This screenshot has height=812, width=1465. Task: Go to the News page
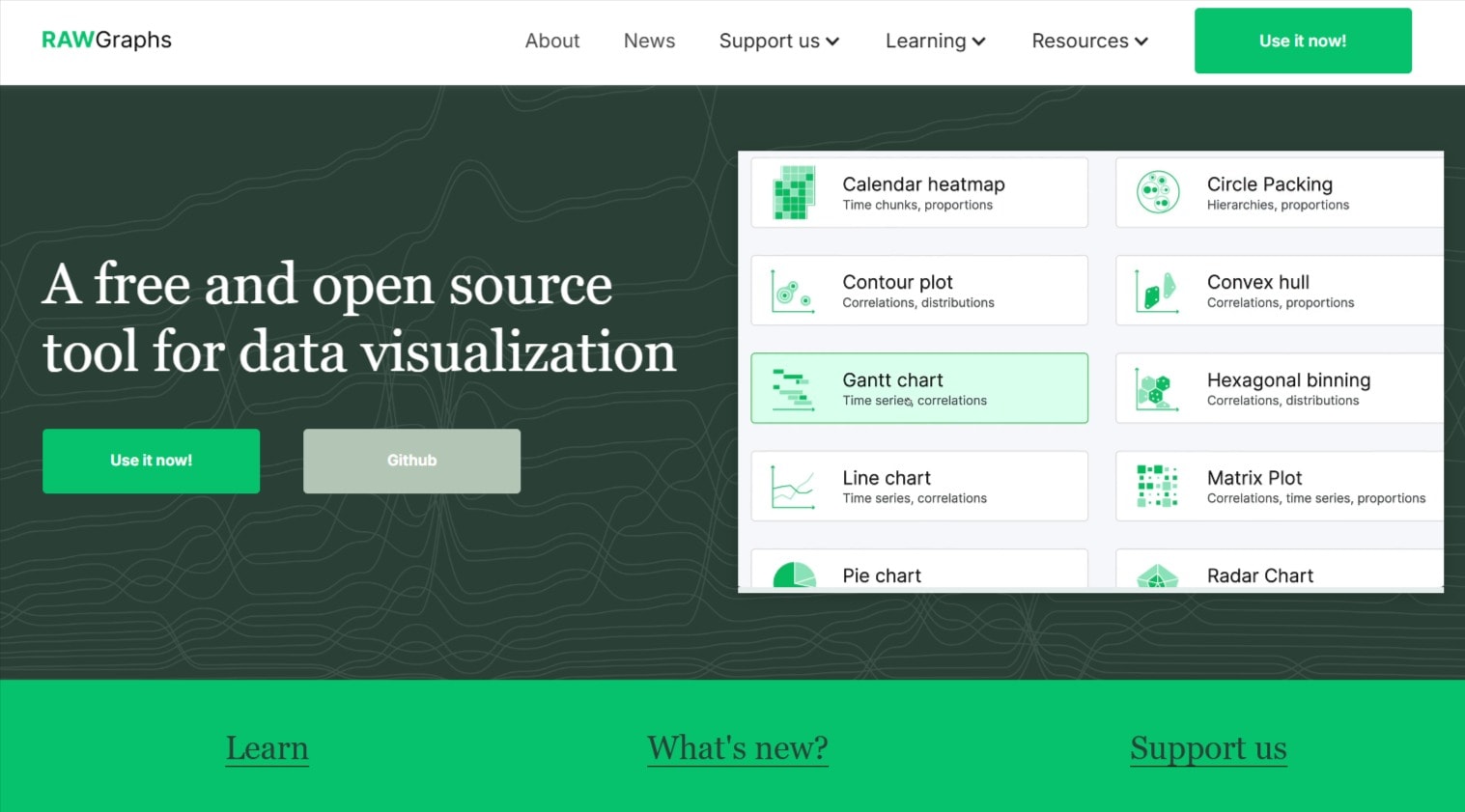[649, 41]
